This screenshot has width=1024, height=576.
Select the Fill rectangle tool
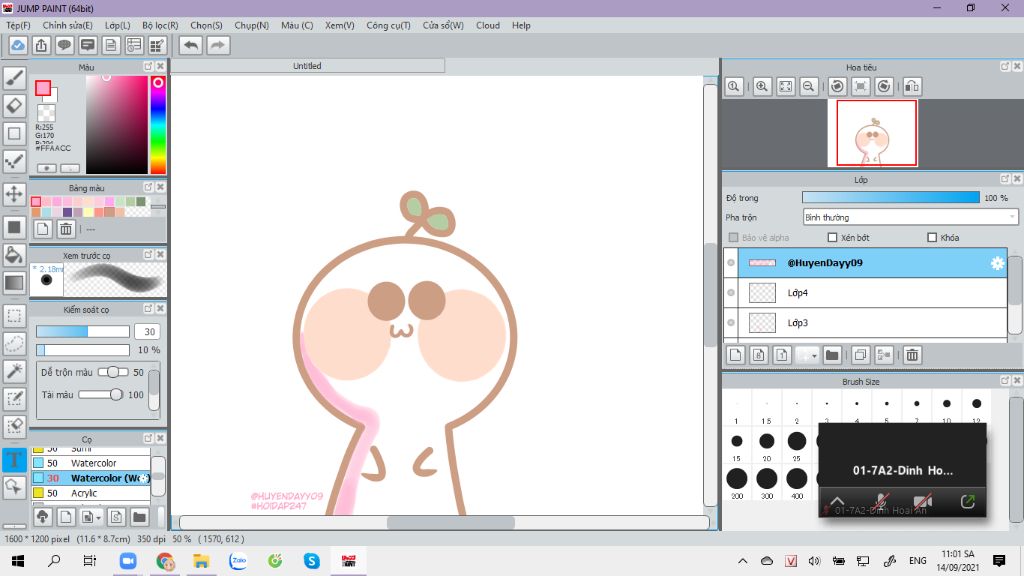pos(14,227)
